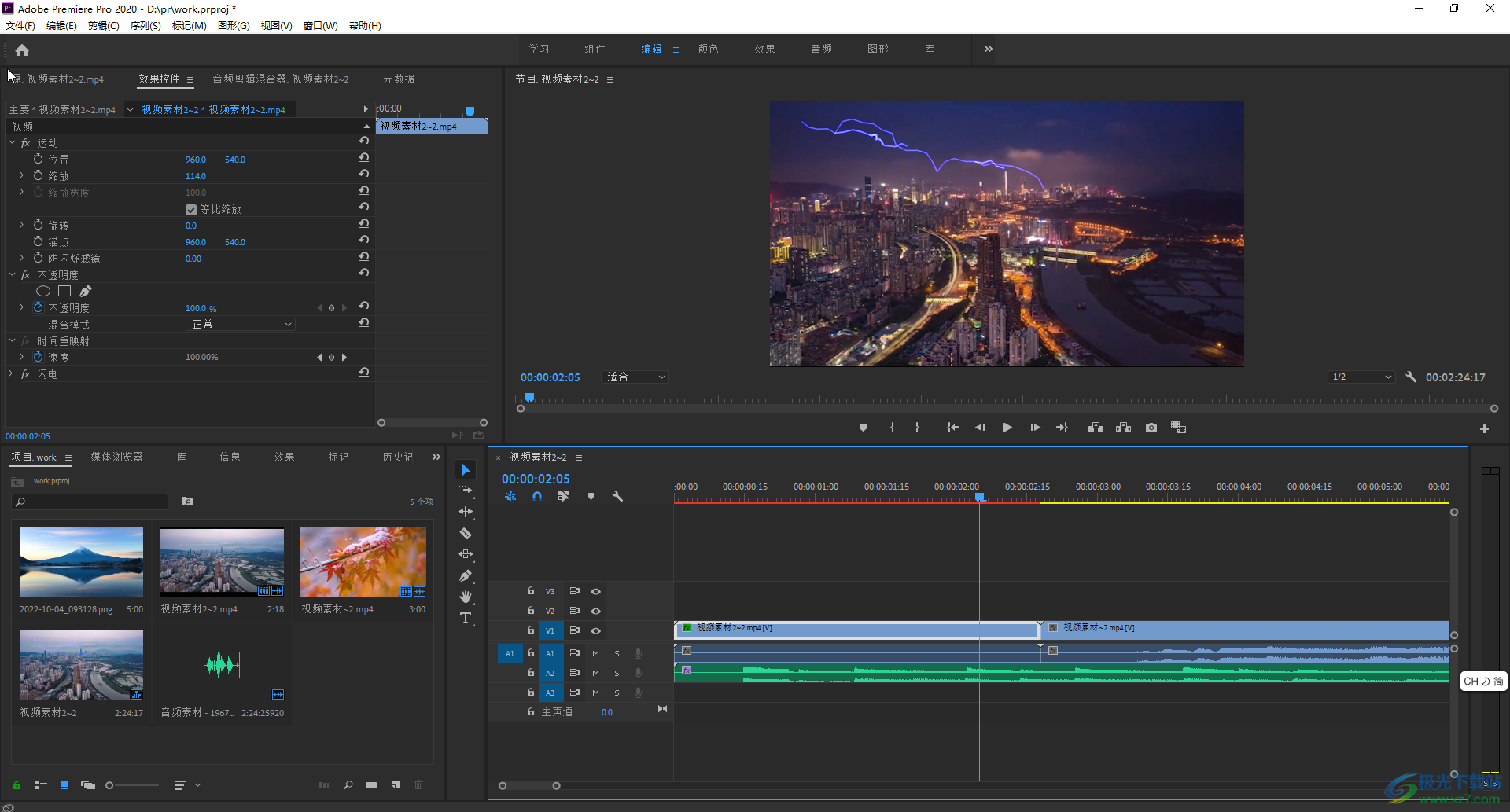Open timeline display settings wrench
The width and height of the screenshot is (1510, 812).
pos(617,496)
